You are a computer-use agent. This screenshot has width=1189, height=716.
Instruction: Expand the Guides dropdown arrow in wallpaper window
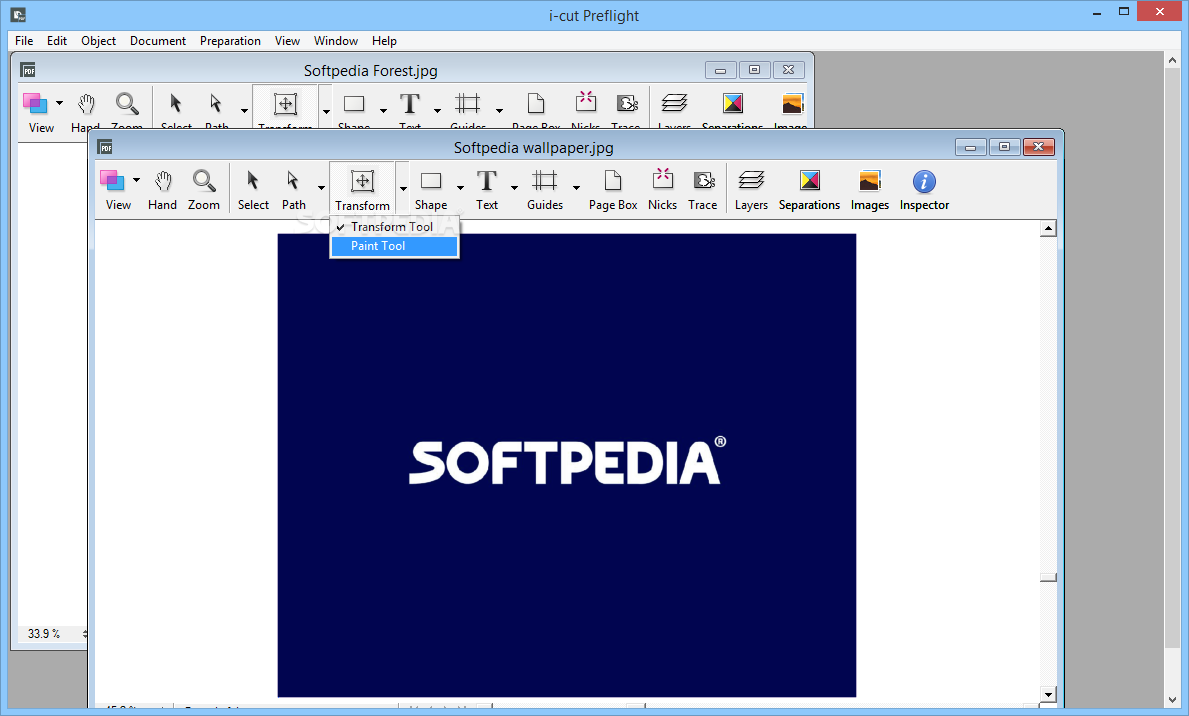[576, 188]
